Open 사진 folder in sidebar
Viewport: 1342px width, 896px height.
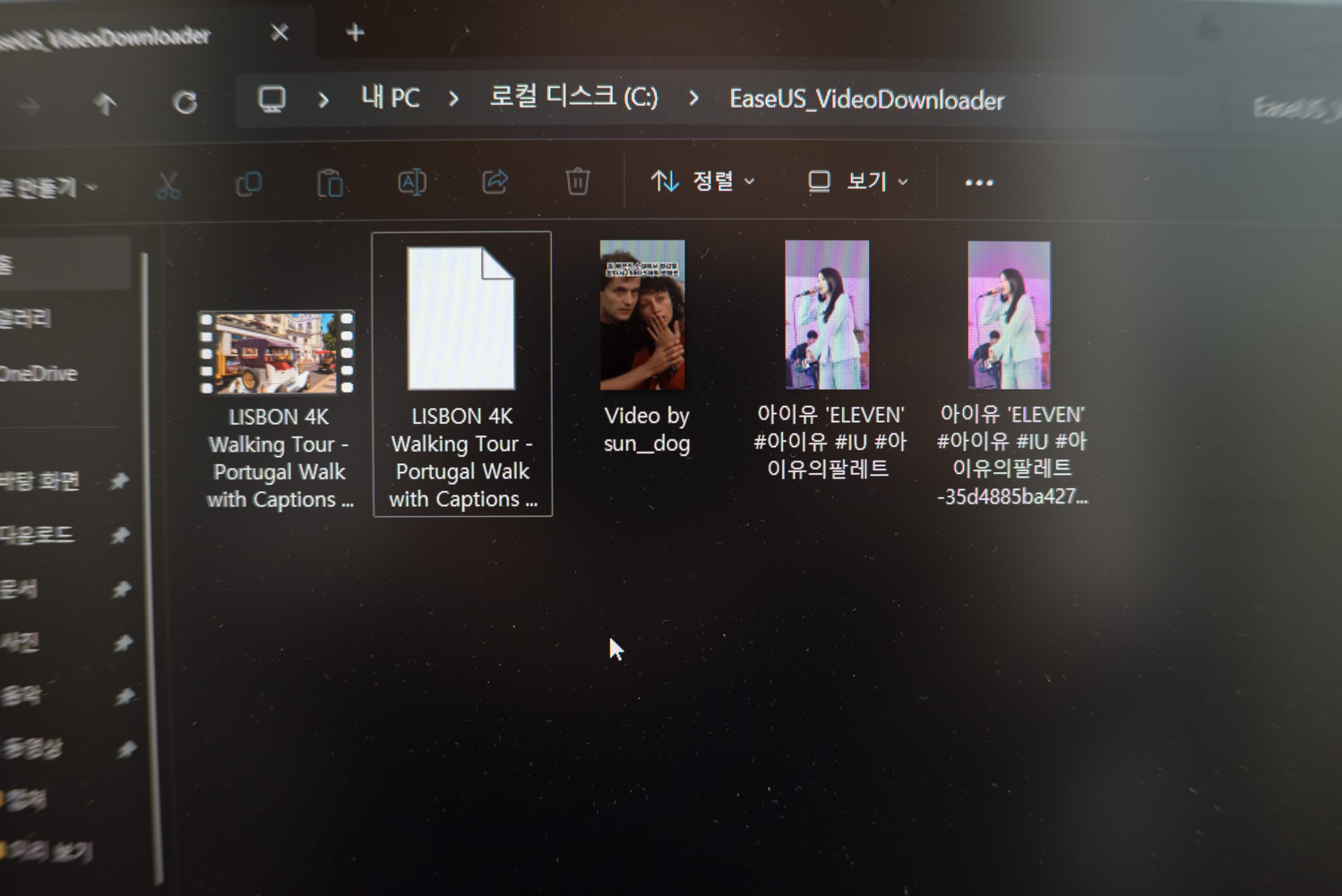pos(20,642)
